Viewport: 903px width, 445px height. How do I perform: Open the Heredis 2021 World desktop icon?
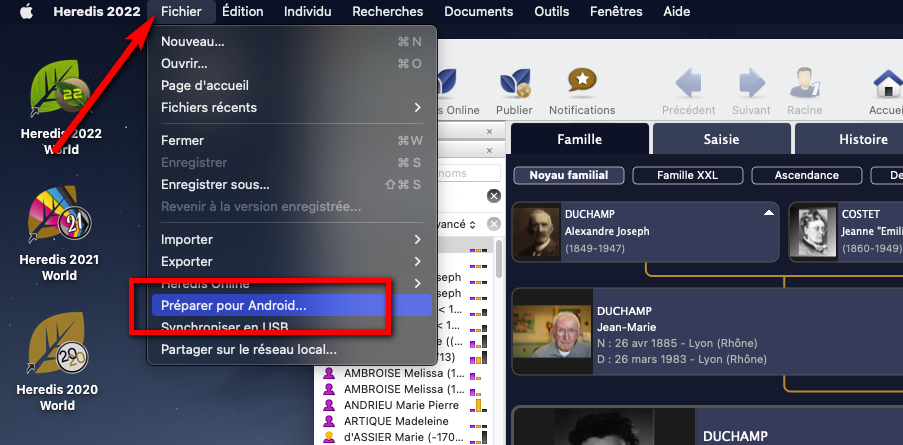click(x=58, y=218)
